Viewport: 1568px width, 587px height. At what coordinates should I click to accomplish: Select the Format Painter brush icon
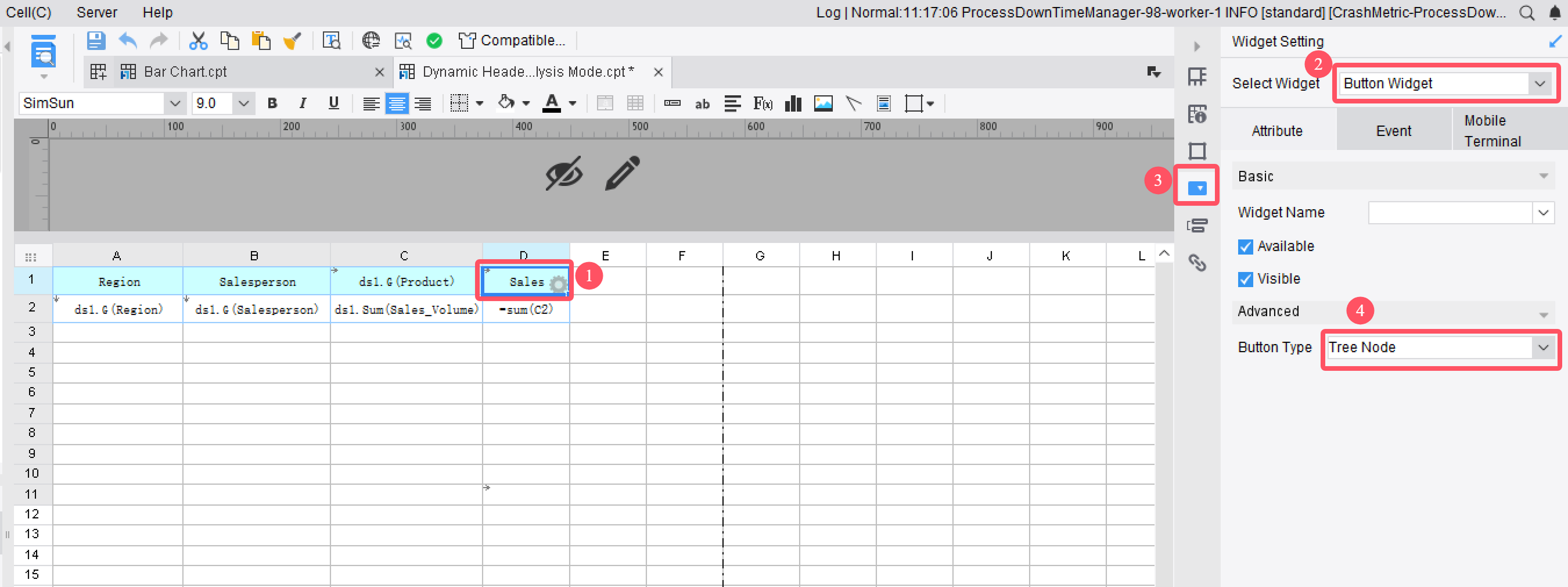point(292,41)
